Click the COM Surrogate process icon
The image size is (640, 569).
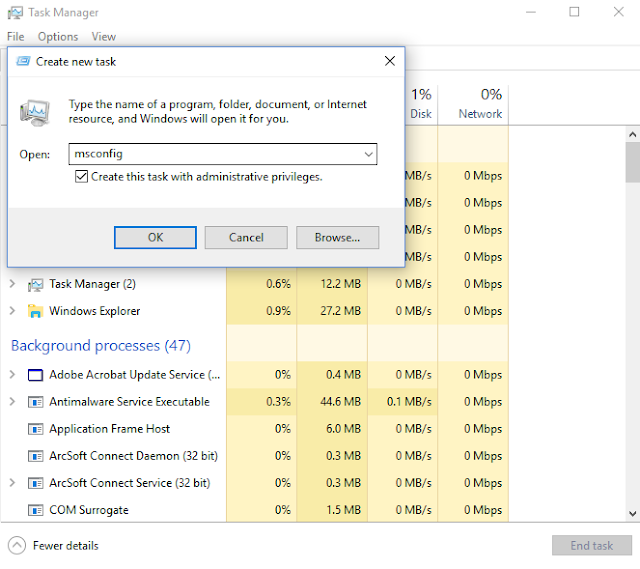coord(36,510)
